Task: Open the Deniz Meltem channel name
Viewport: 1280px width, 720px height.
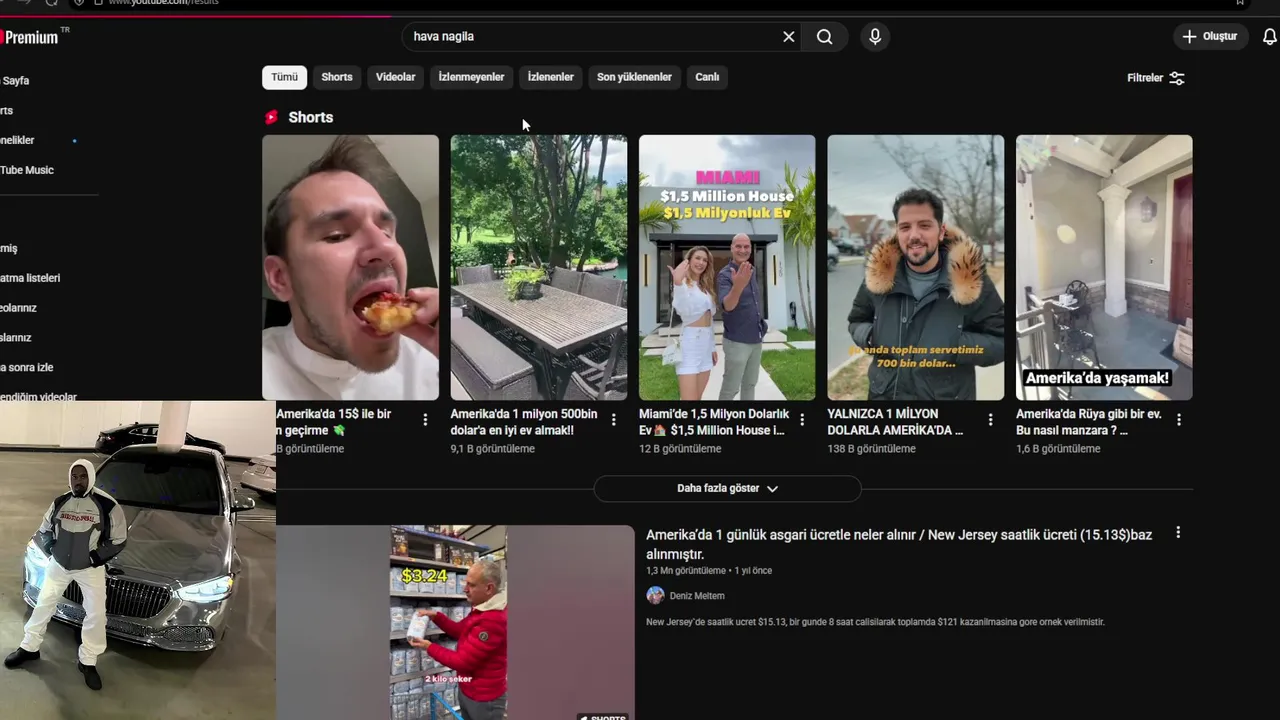Action: point(697,596)
